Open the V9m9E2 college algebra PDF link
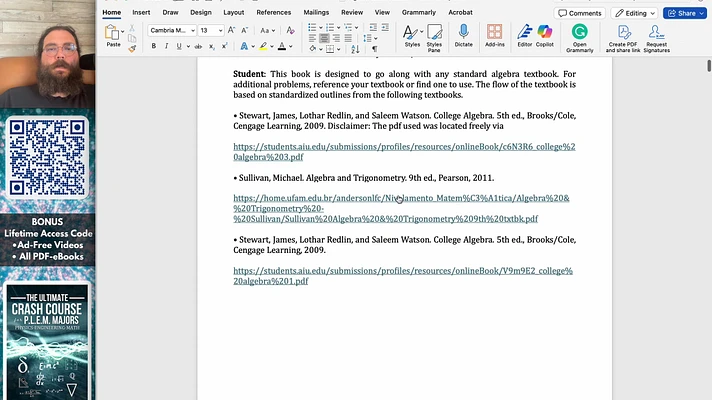The height and width of the screenshot is (400, 712). (x=403, y=276)
